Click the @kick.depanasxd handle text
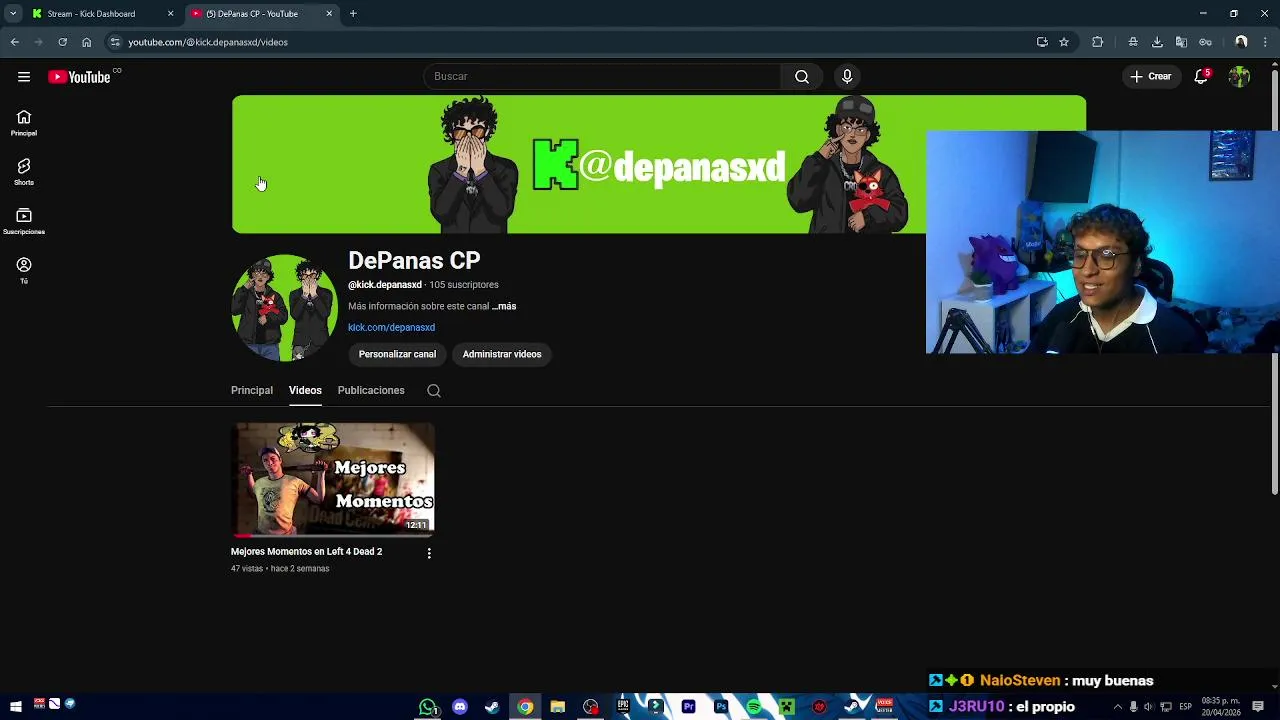This screenshot has width=1280, height=720. click(385, 285)
